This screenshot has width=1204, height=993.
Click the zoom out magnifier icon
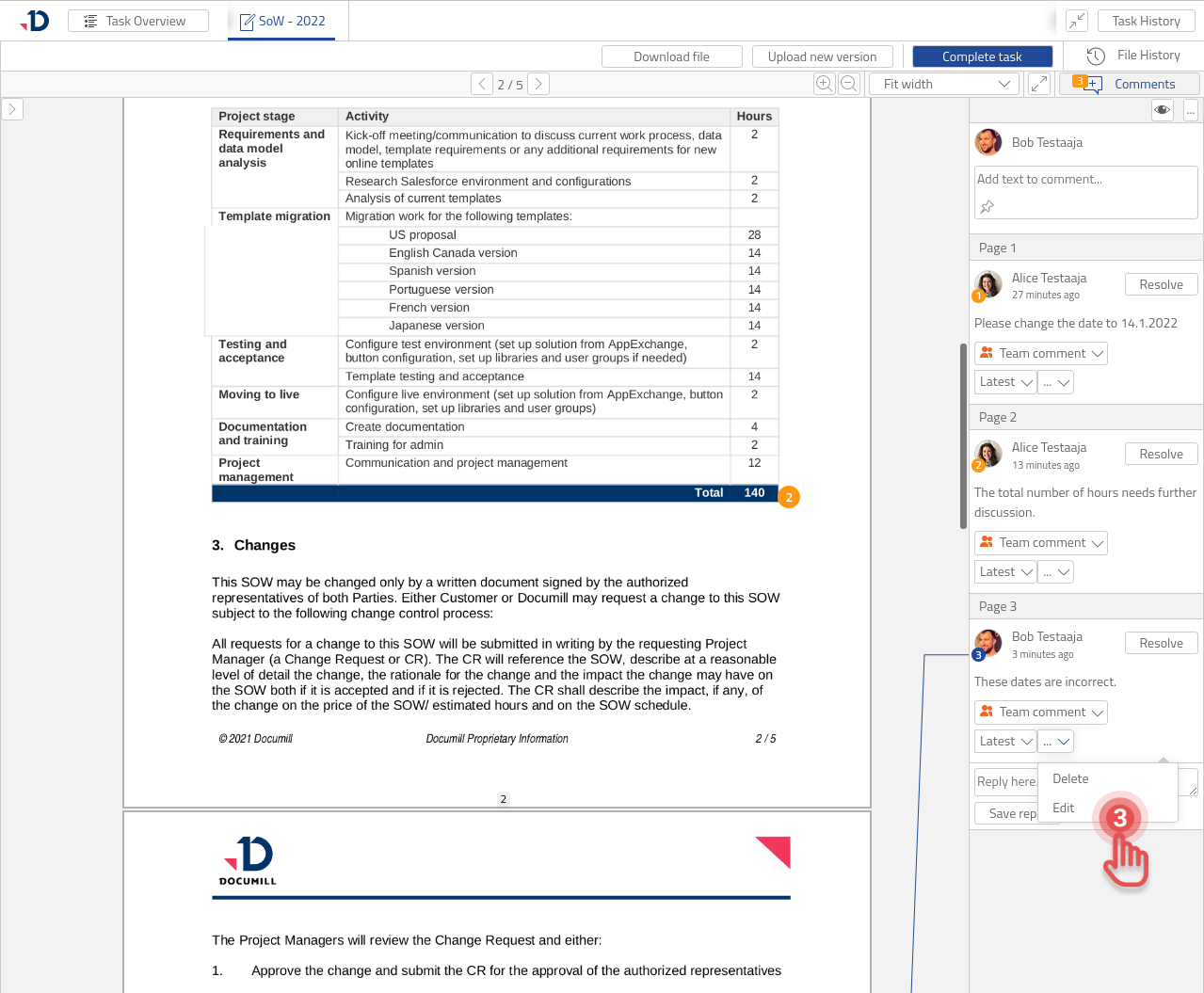coord(848,84)
